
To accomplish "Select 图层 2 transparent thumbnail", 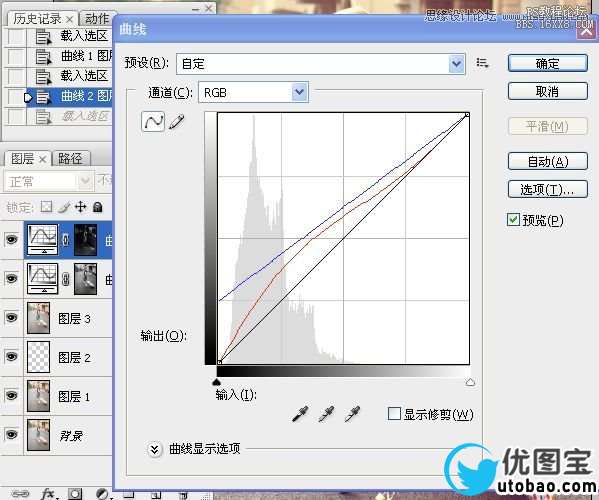I will click(38, 357).
